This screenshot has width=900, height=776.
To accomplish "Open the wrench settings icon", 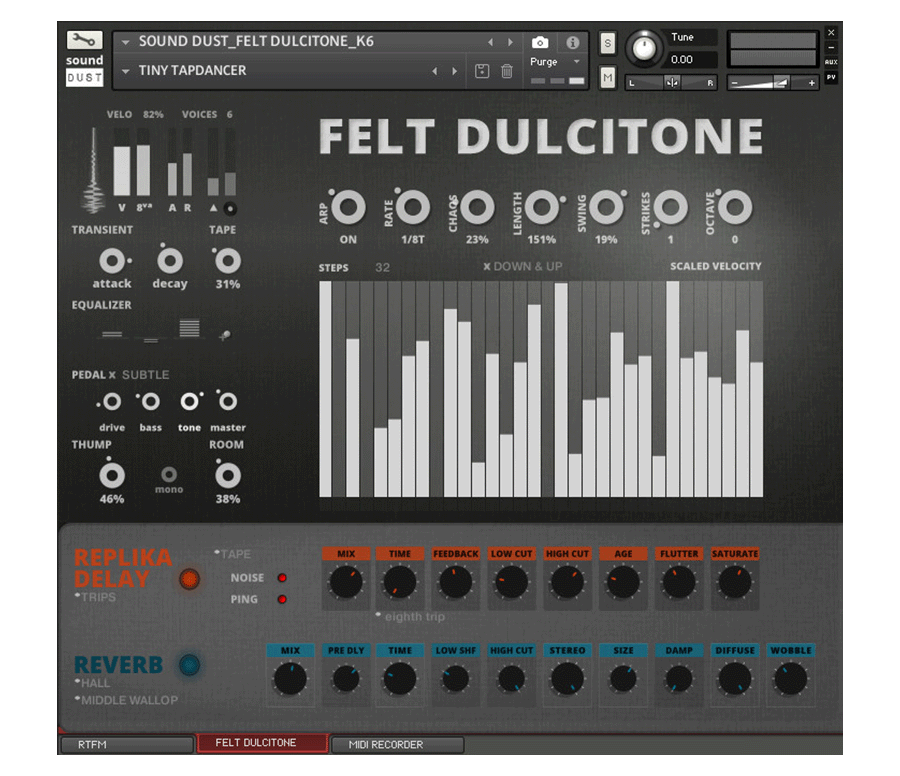I will click(x=84, y=40).
